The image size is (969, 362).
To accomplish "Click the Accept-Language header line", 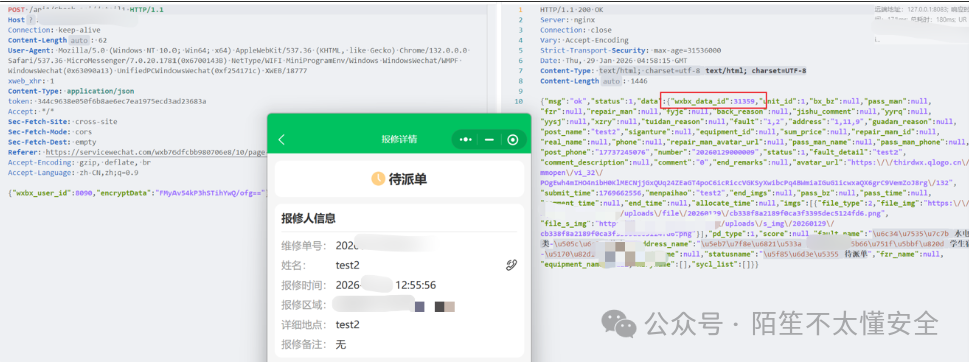I will click(x=73, y=172).
